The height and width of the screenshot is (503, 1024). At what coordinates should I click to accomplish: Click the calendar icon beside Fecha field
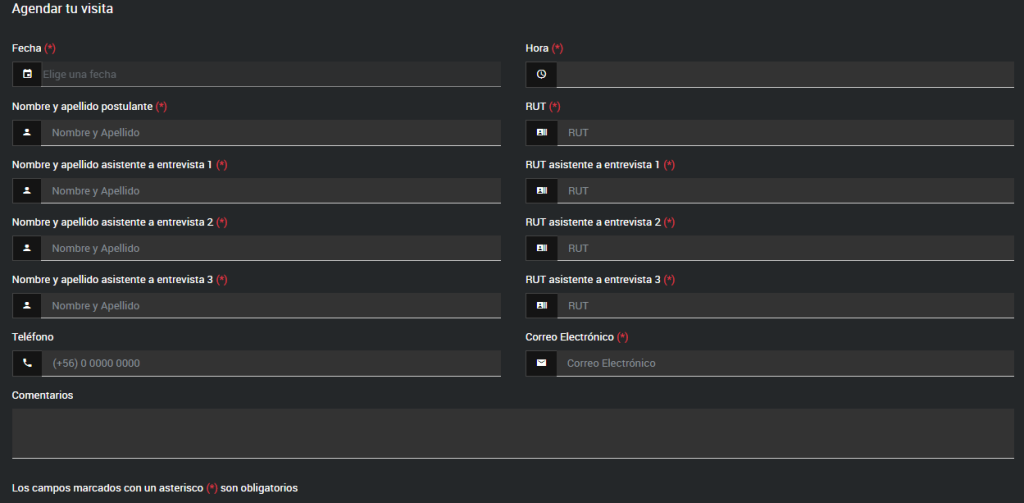tap(27, 74)
